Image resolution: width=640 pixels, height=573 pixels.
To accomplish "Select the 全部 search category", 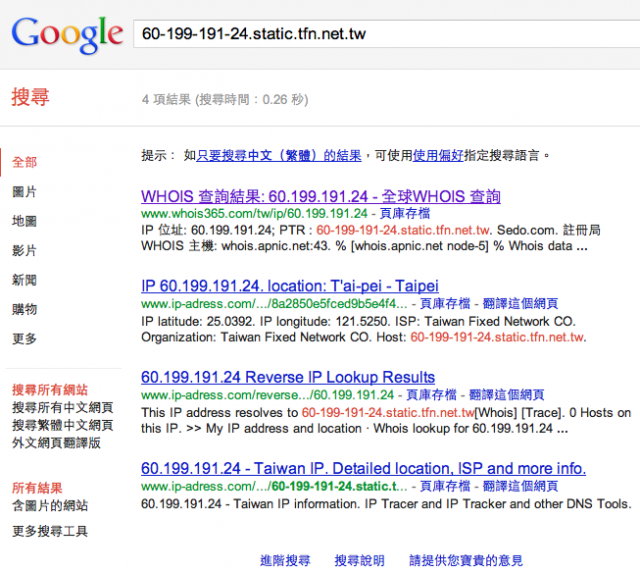I will click(24, 162).
